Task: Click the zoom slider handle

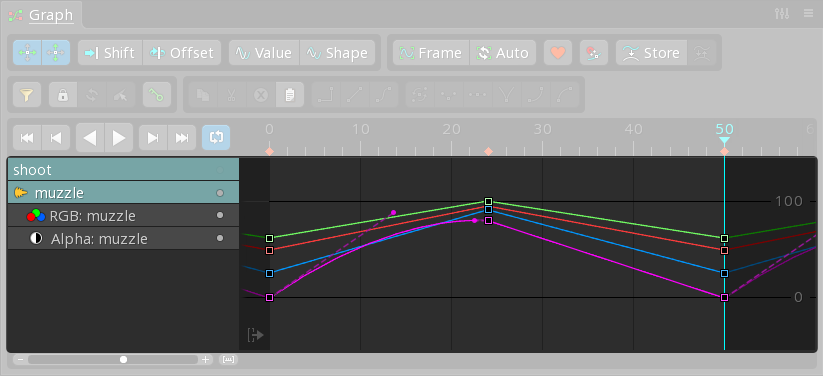Action: point(123,360)
